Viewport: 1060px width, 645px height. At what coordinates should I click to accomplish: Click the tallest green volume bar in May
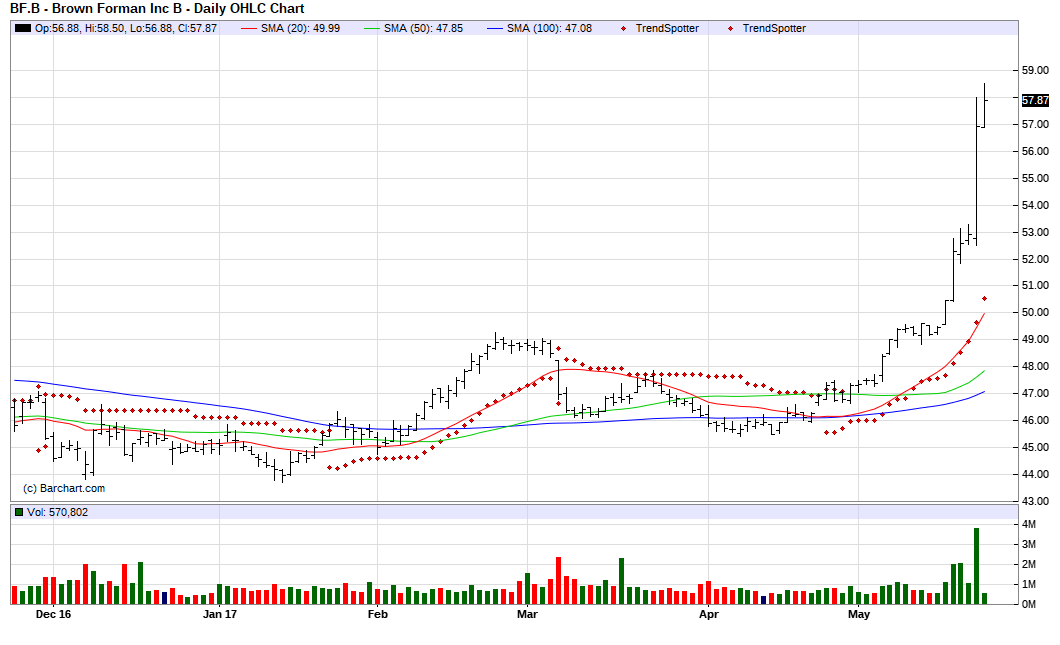[x=976, y=566]
